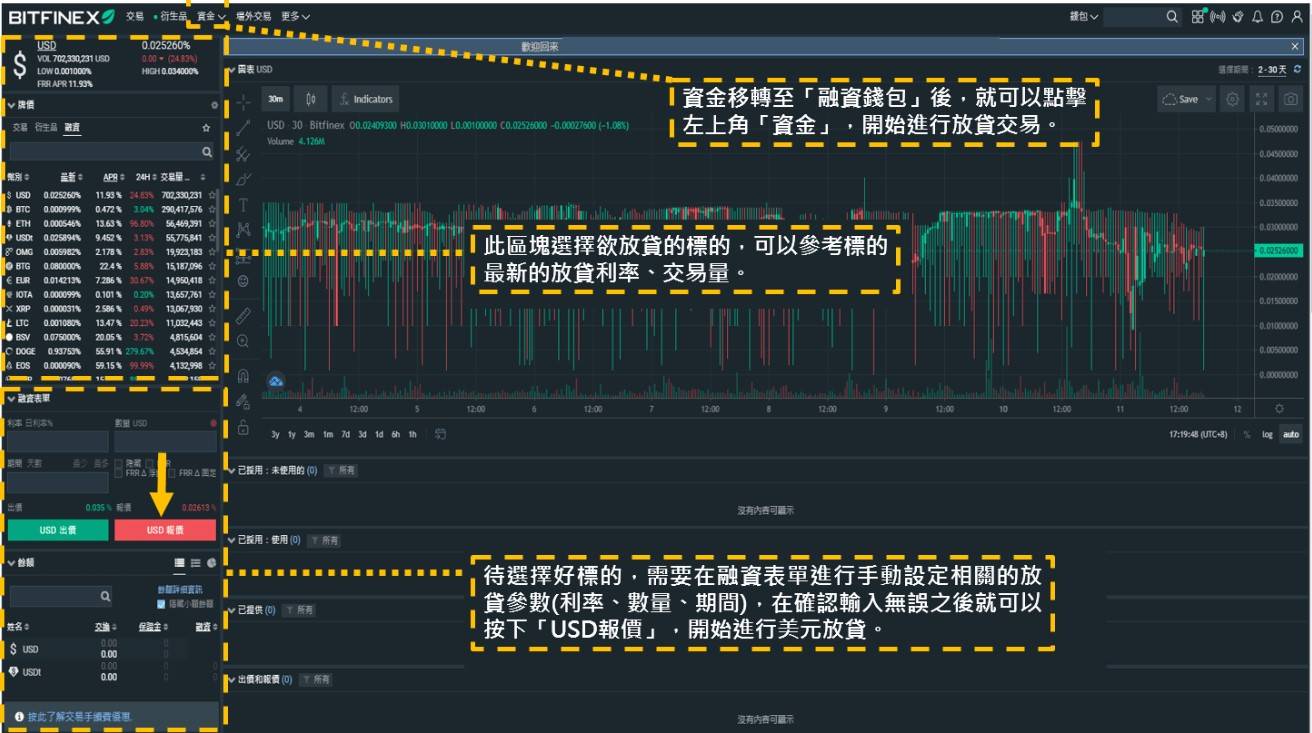Open the 交易 menu in top bar
The height and width of the screenshot is (733, 1312).
[x=135, y=17]
